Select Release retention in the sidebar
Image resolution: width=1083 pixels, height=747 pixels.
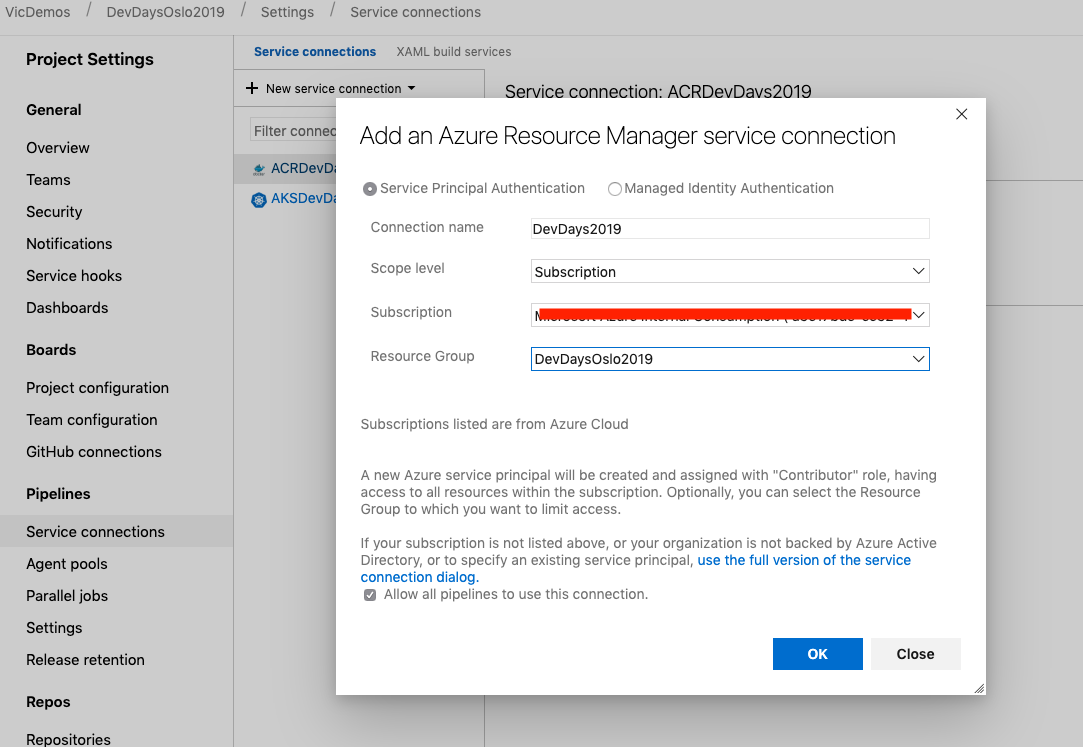(x=87, y=659)
